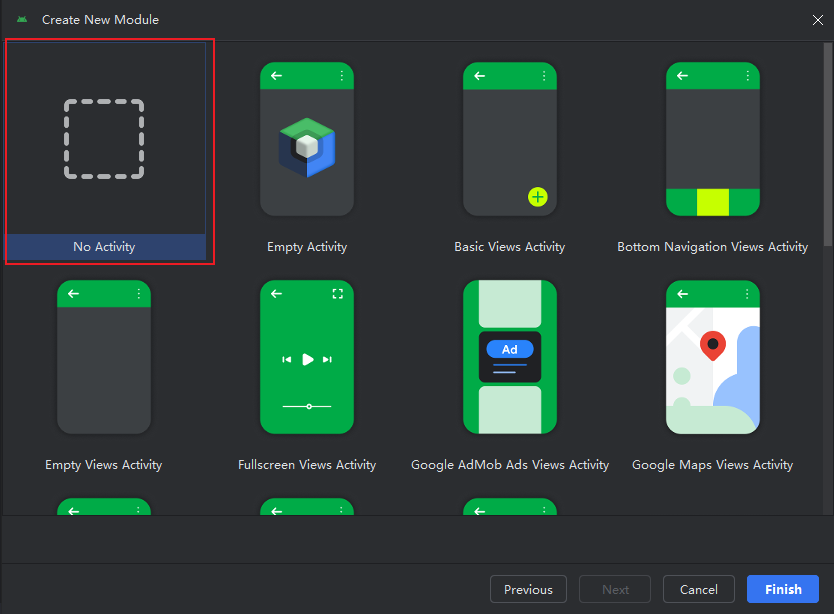
Task: Click the red map pin in Maps template
Action: [x=713, y=345]
